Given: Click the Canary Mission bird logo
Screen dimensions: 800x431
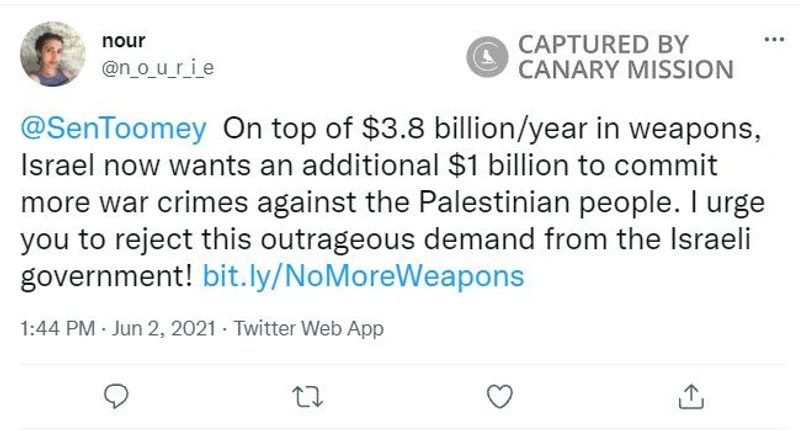Looking at the screenshot, I should coord(486,58).
